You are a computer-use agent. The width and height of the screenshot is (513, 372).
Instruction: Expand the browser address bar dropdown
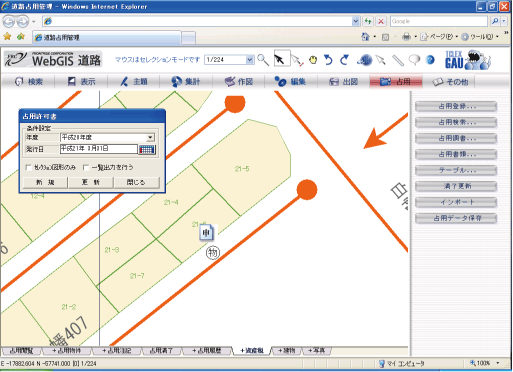tap(356, 21)
